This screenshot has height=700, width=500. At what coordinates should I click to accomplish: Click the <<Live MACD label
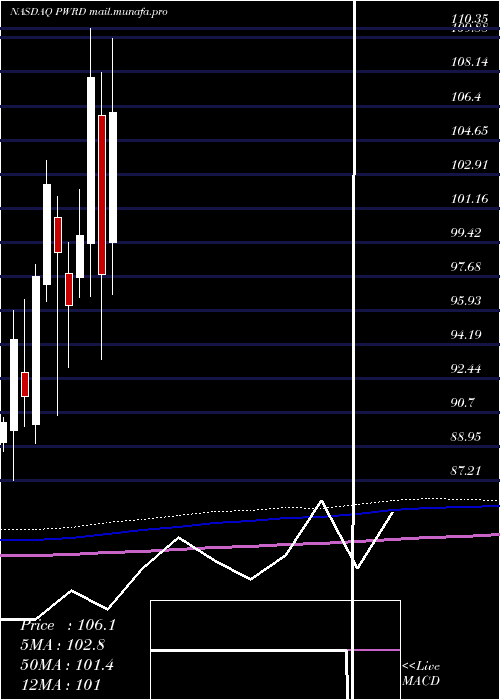pyautogui.click(x=421, y=673)
